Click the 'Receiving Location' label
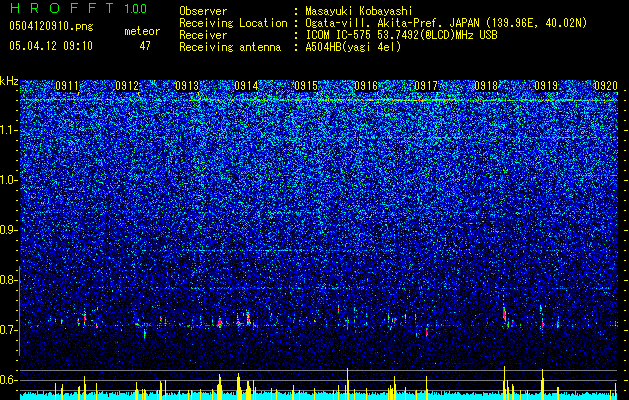The image size is (629, 400). [x=233, y=23]
